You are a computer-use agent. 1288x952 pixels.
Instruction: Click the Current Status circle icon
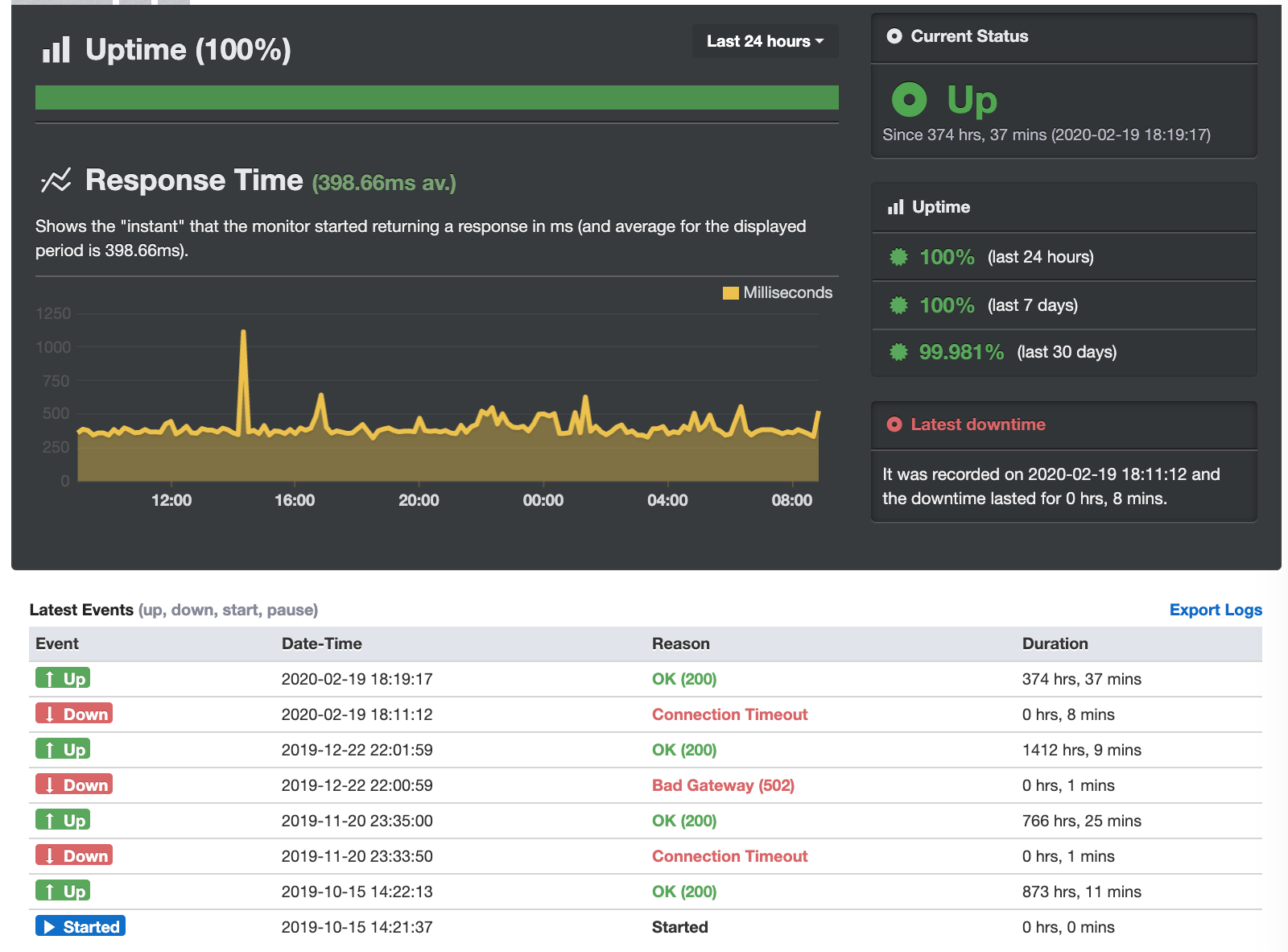[x=894, y=36]
